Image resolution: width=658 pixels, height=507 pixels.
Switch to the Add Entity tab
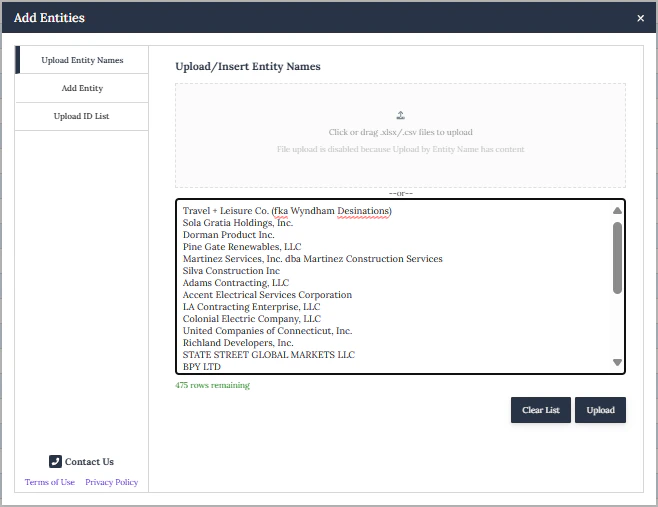[x=82, y=88]
